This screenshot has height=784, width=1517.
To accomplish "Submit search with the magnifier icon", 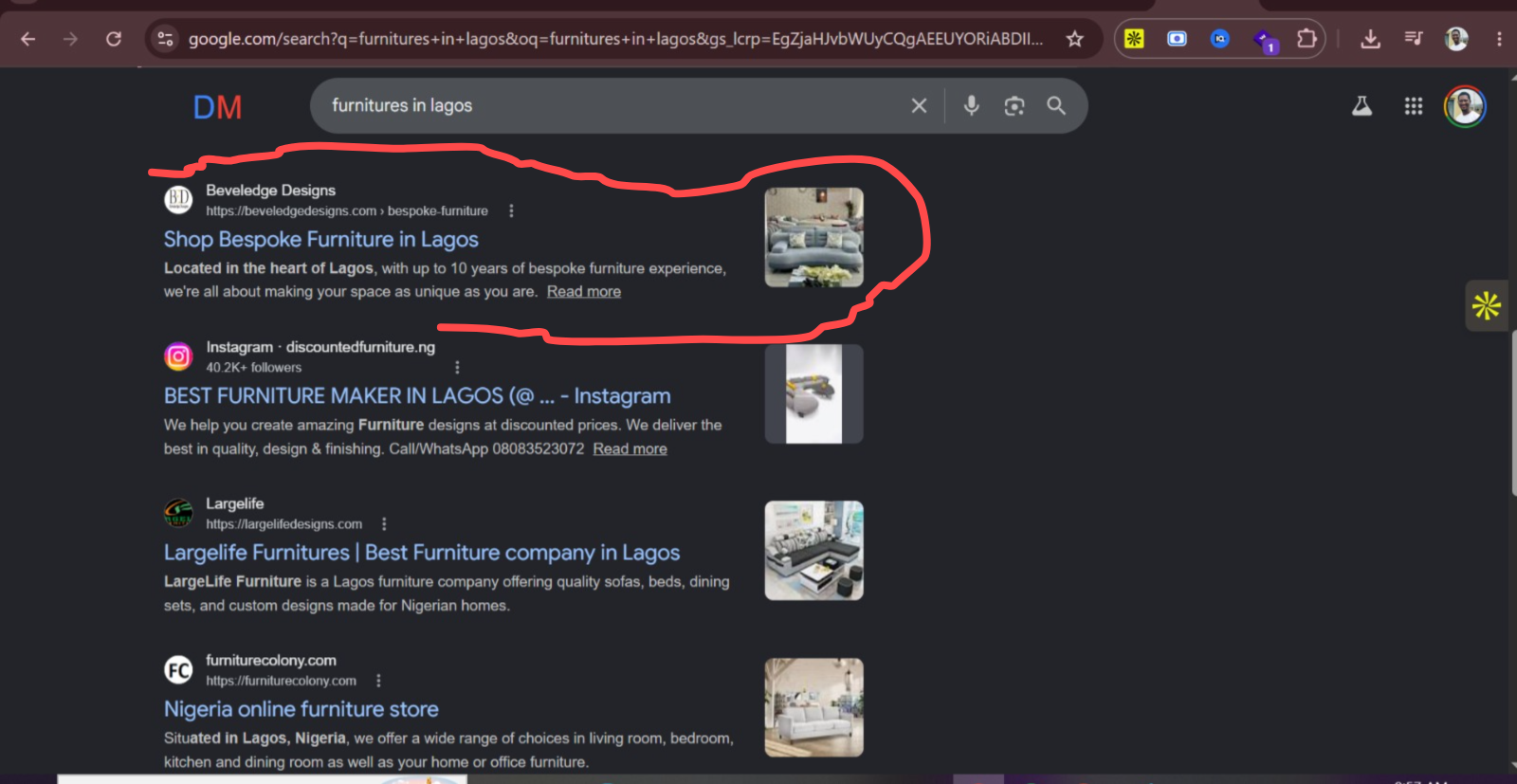I will [x=1056, y=106].
